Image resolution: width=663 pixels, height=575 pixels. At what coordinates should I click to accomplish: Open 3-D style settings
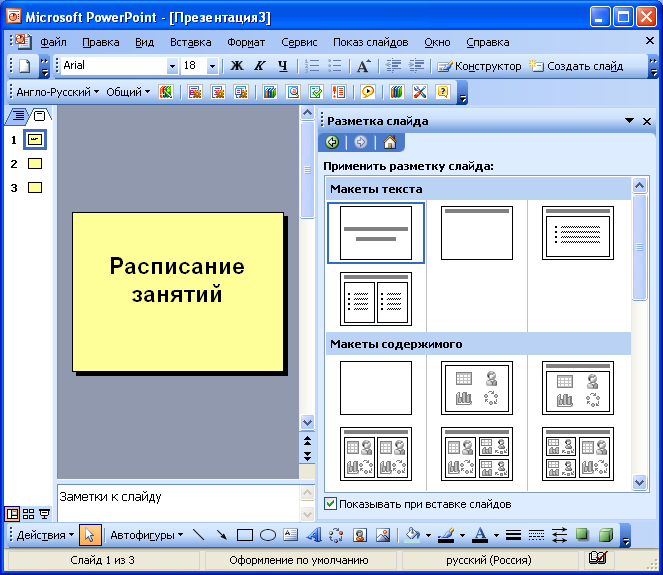(x=605, y=535)
